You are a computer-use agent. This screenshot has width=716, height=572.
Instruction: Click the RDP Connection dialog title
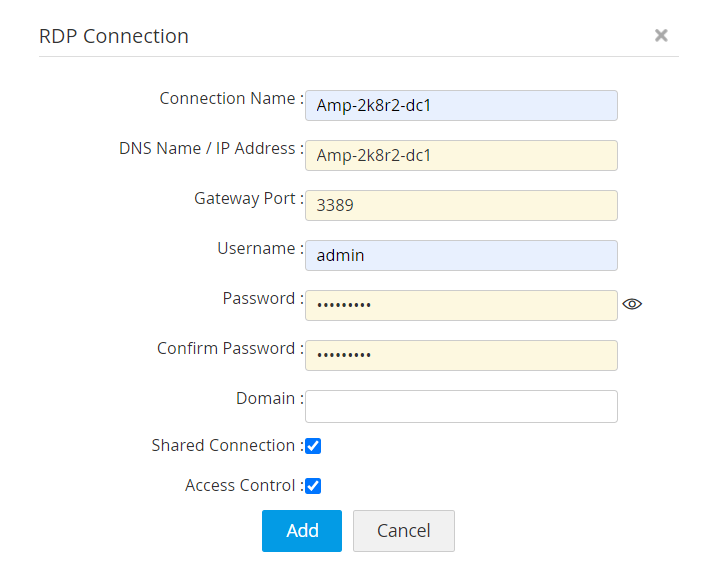[114, 36]
